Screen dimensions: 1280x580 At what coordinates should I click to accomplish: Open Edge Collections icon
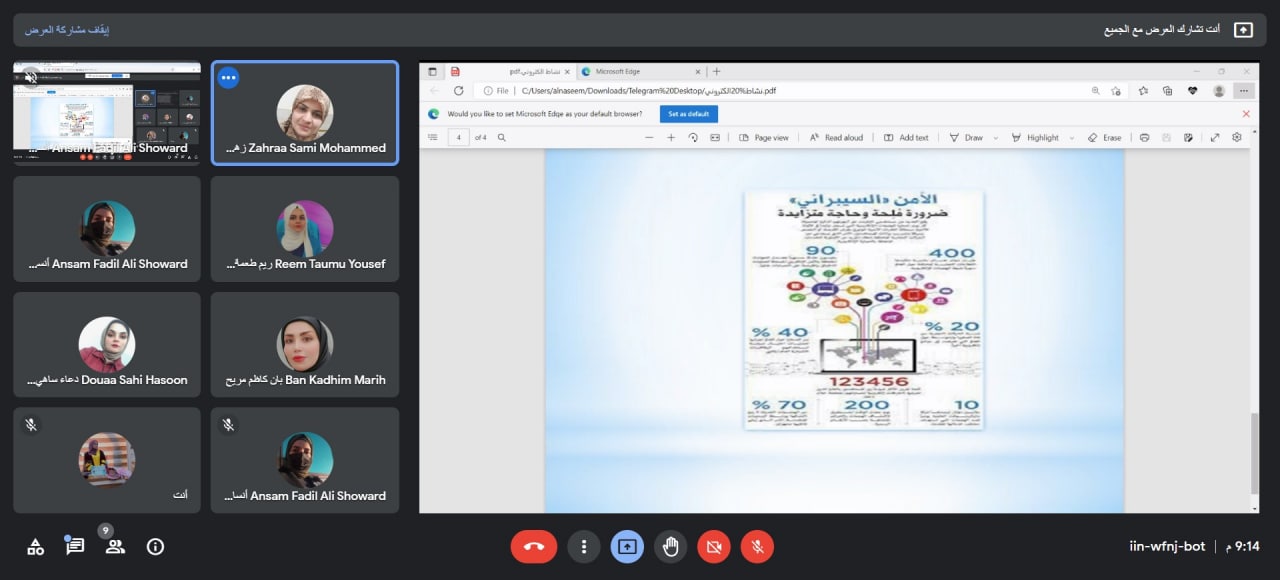1168,91
